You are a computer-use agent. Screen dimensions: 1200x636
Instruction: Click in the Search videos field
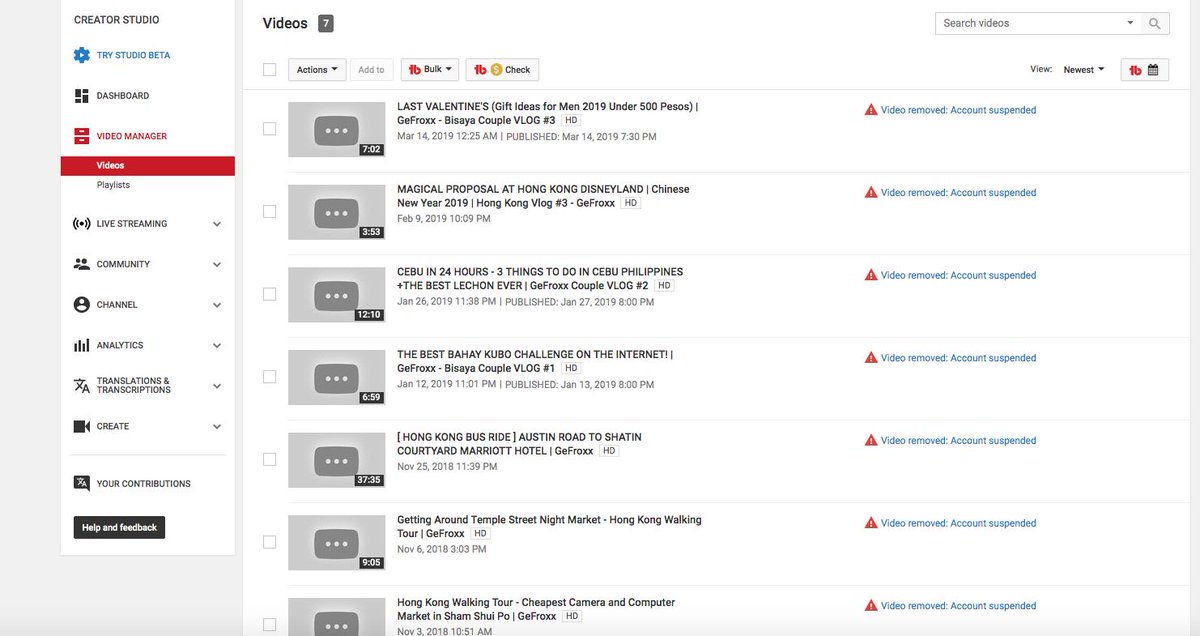pos(1029,23)
